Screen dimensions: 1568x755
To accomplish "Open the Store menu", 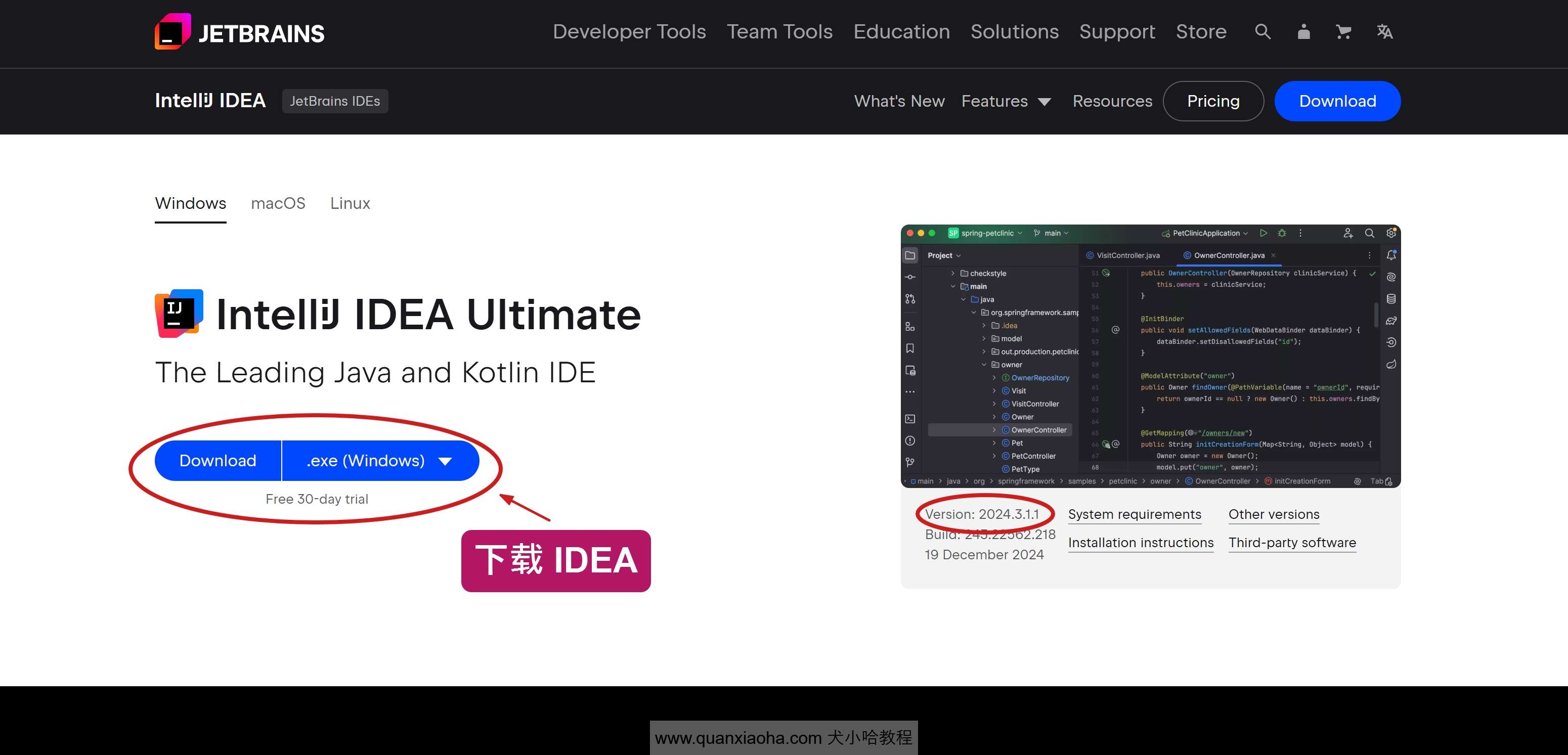I will (x=1201, y=32).
